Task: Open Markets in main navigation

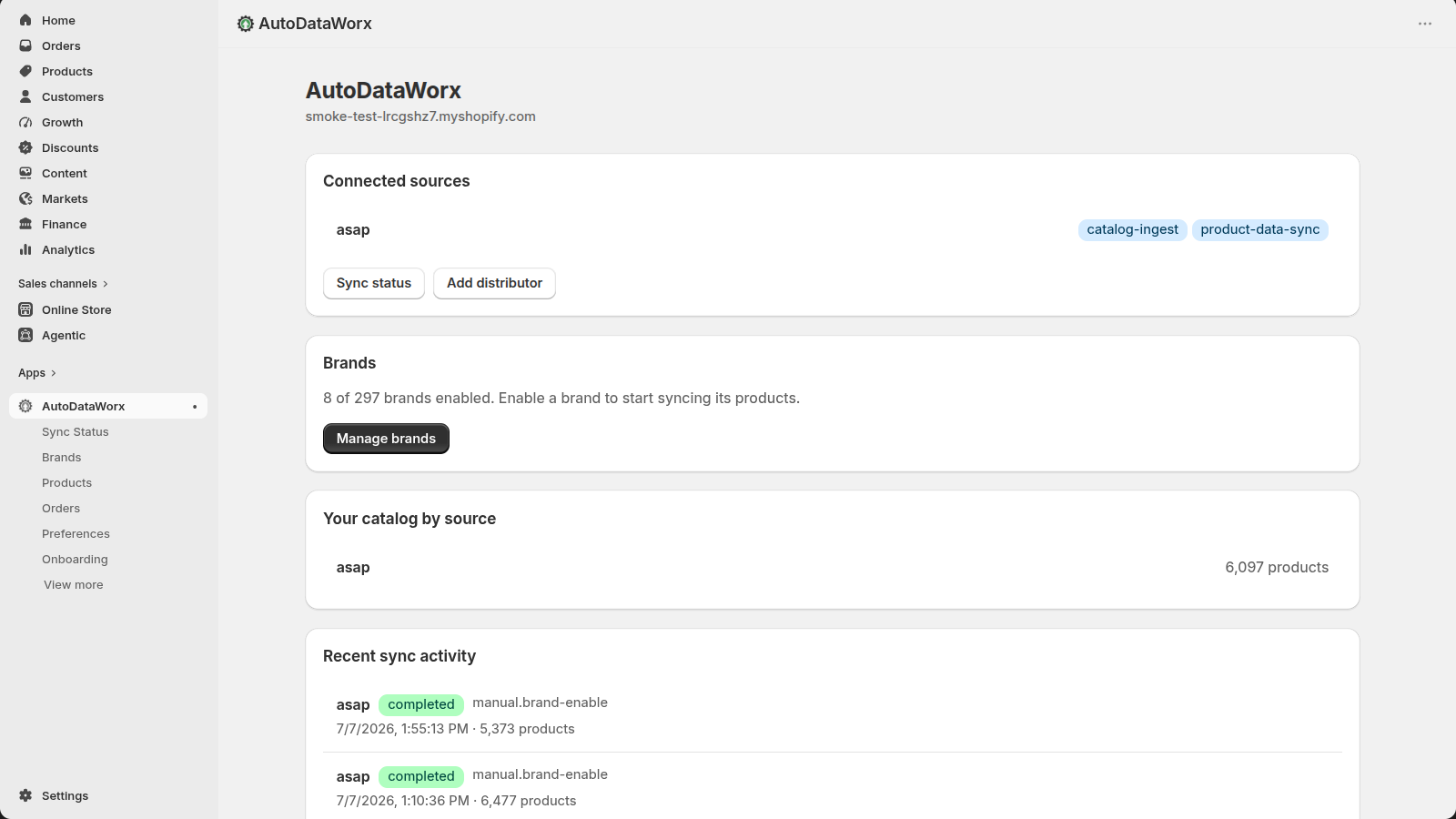Action: 65,198
